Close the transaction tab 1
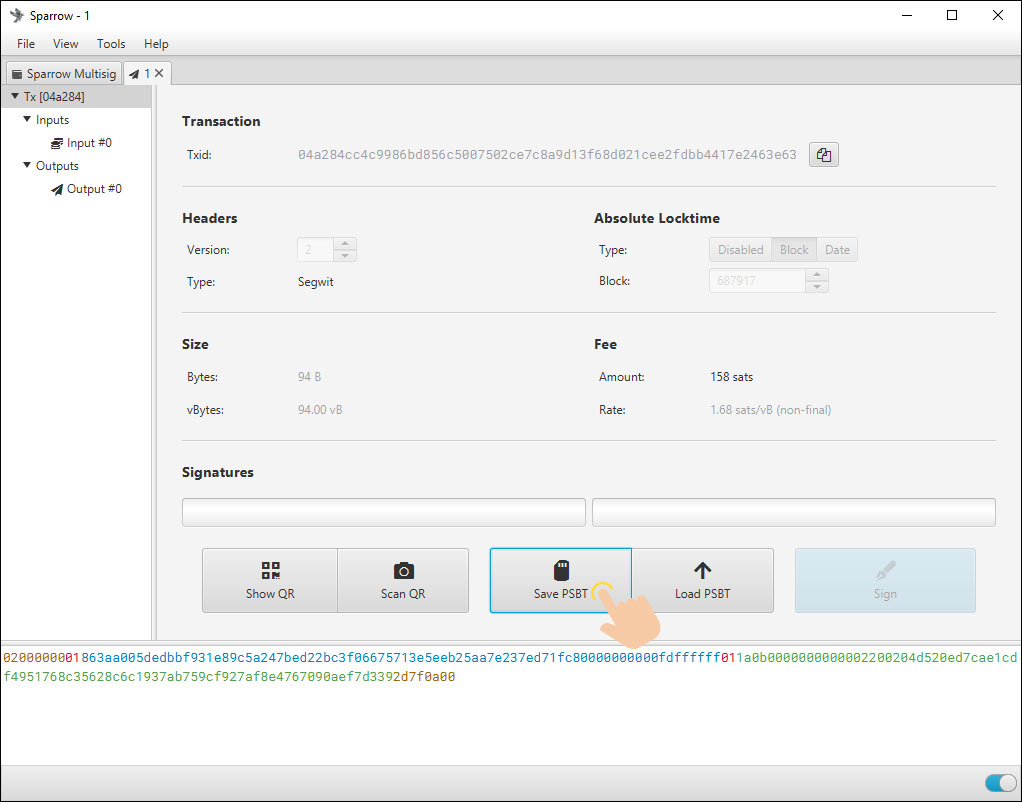 click(x=160, y=73)
